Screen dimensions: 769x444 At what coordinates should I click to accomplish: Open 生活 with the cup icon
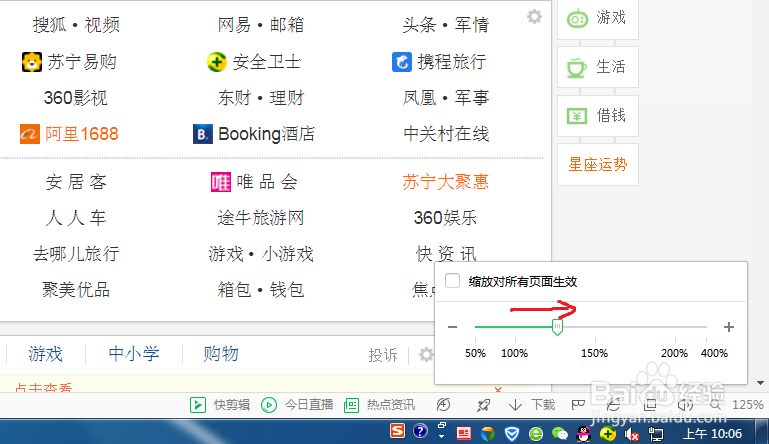(x=597, y=67)
